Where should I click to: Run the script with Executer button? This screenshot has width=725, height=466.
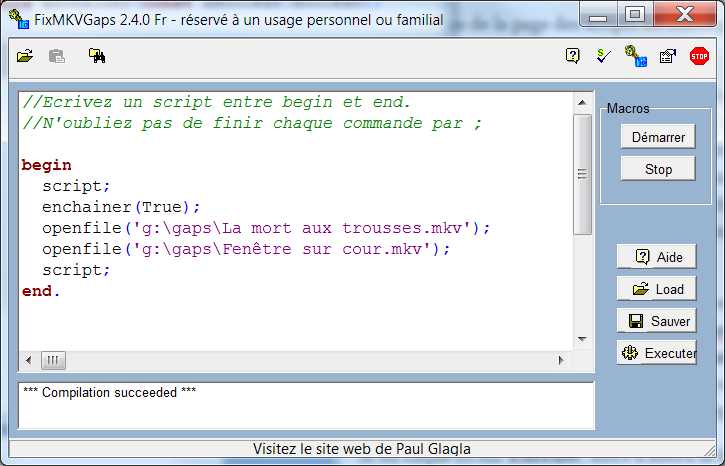(x=656, y=353)
